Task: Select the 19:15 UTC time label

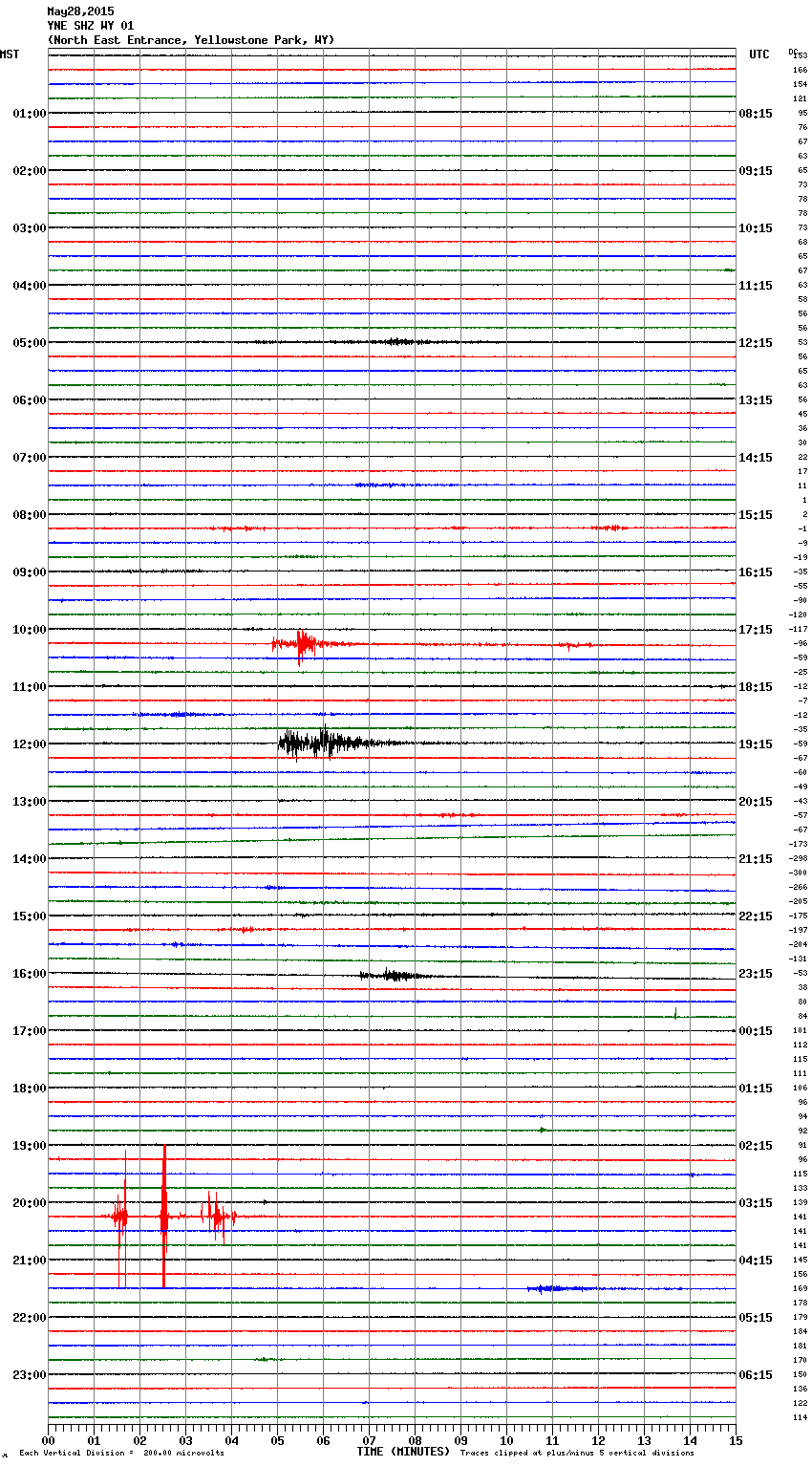Action: pos(756,744)
